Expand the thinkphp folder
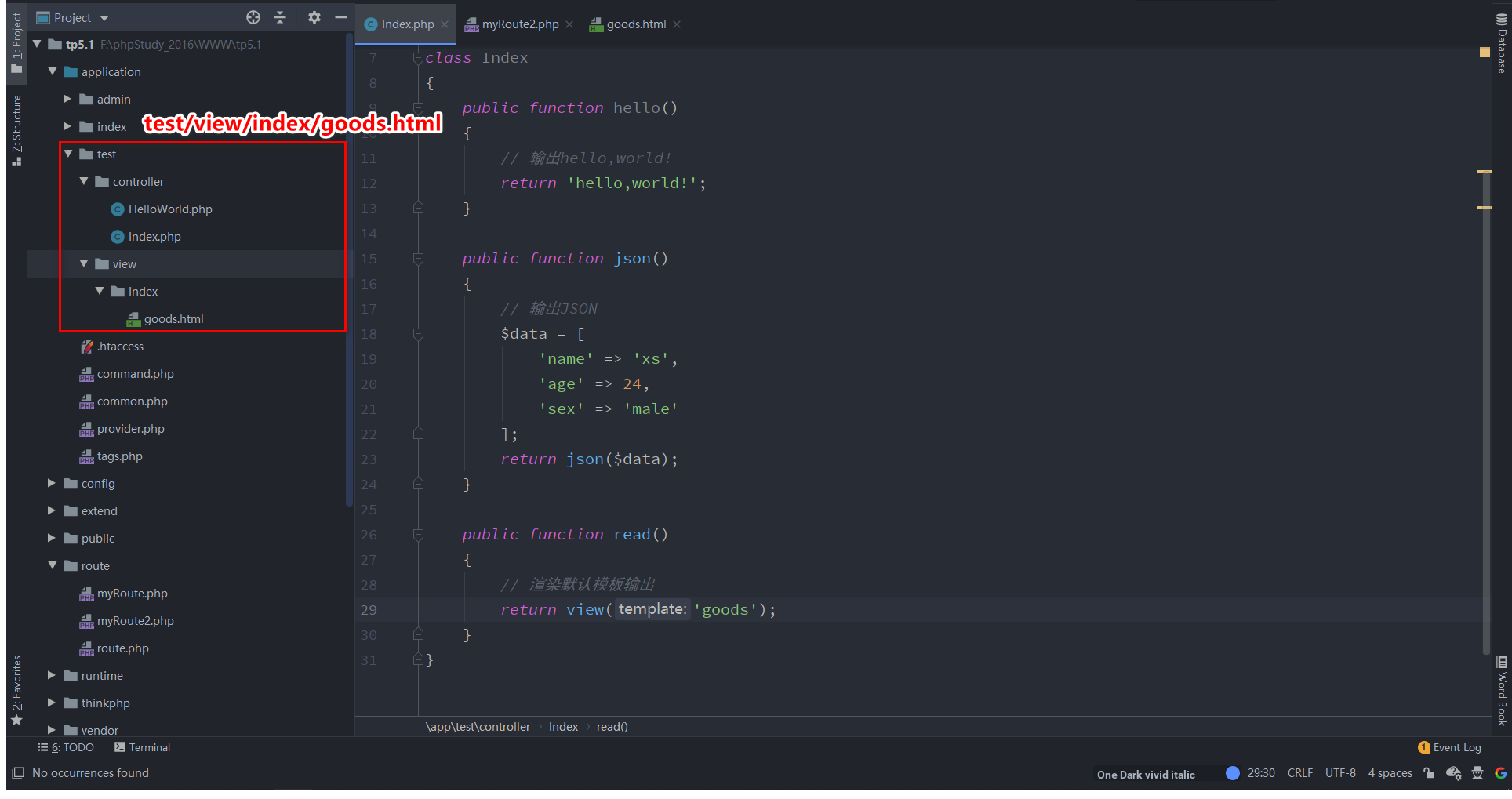 [x=52, y=703]
